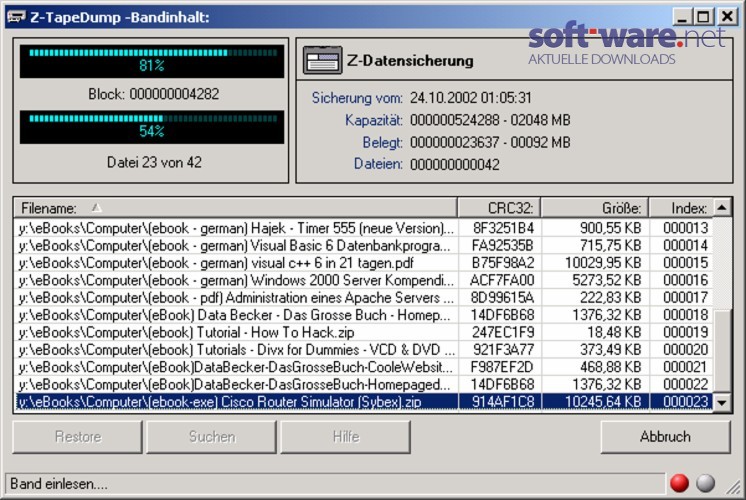Screen dimensions: 746x500
Task: Click the Belegt value 00092 MB
Action: point(540,142)
